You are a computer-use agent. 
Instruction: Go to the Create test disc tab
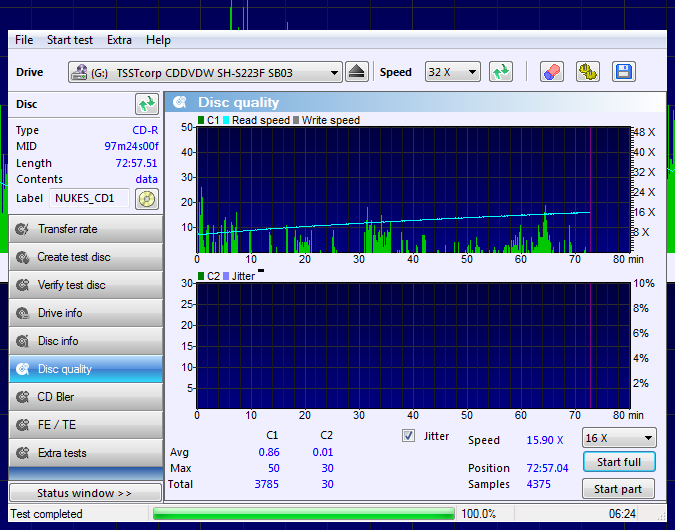click(86, 257)
